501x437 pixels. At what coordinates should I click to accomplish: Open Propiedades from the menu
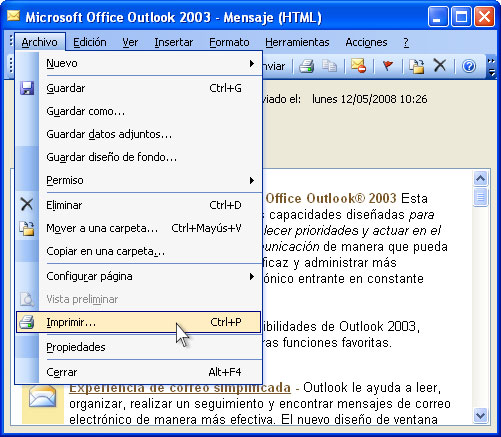138,347
